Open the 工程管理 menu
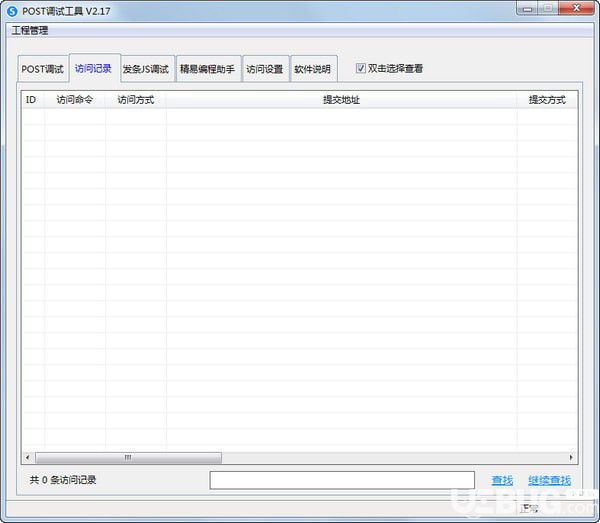 30,30
